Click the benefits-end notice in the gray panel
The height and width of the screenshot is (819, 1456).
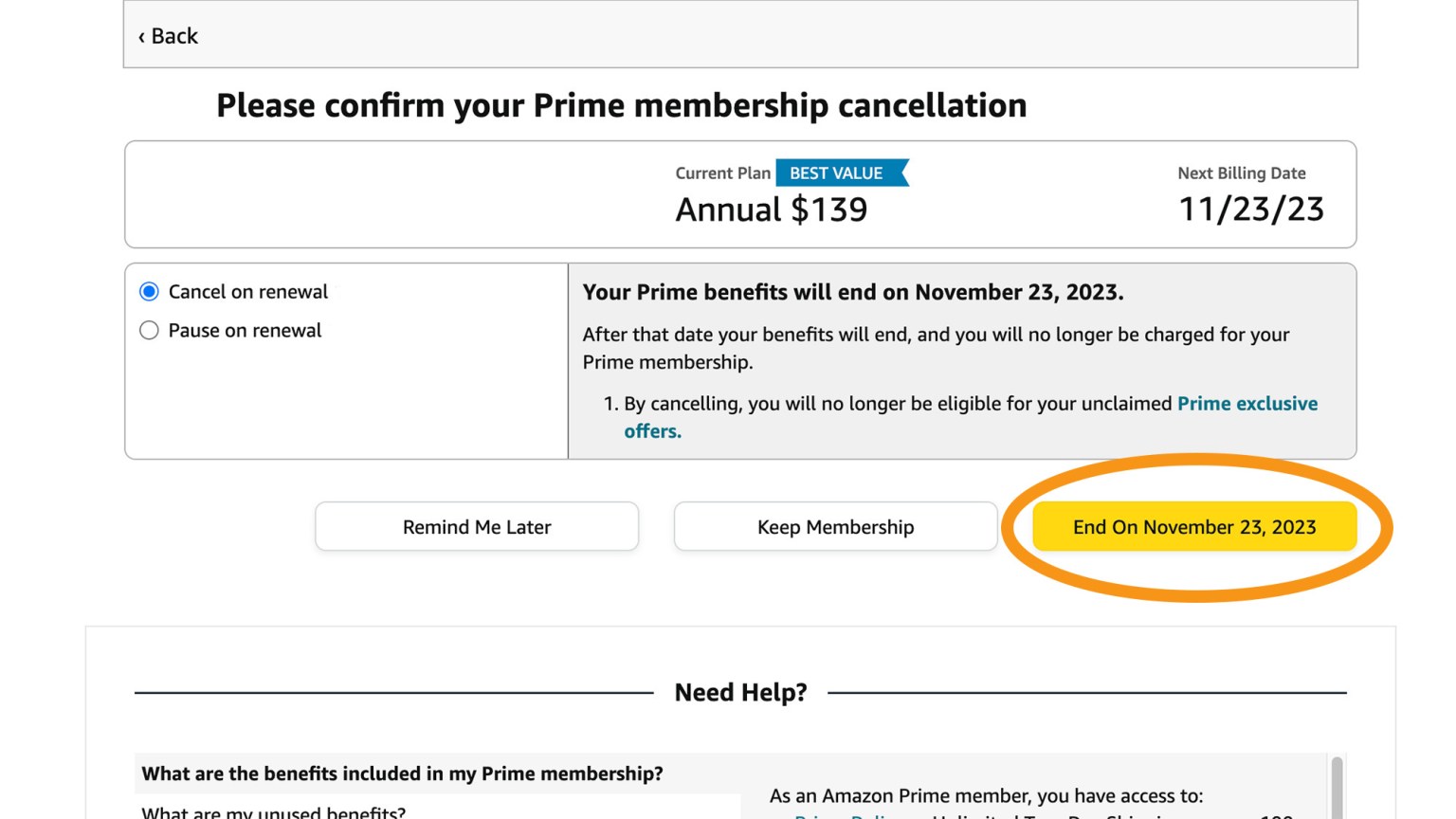pyautogui.click(x=852, y=292)
